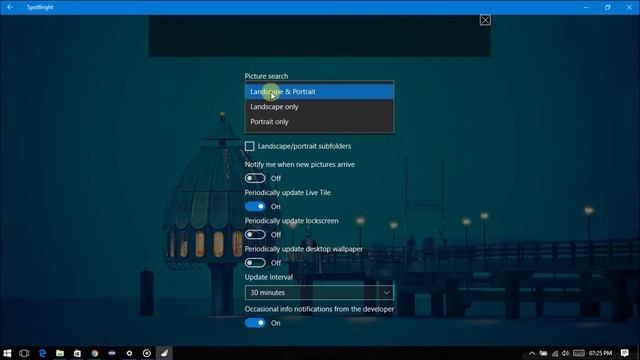Screen dimensions: 640x360
Task: Launch Microsoft Edge from taskbar
Action: coord(42,353)
